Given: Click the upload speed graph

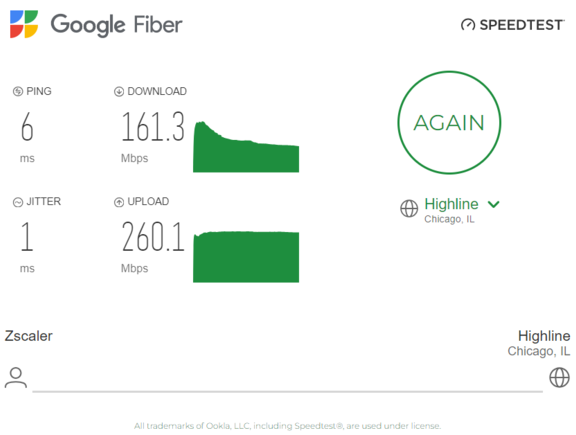Looking at the screenshot, I should (246, 257).
